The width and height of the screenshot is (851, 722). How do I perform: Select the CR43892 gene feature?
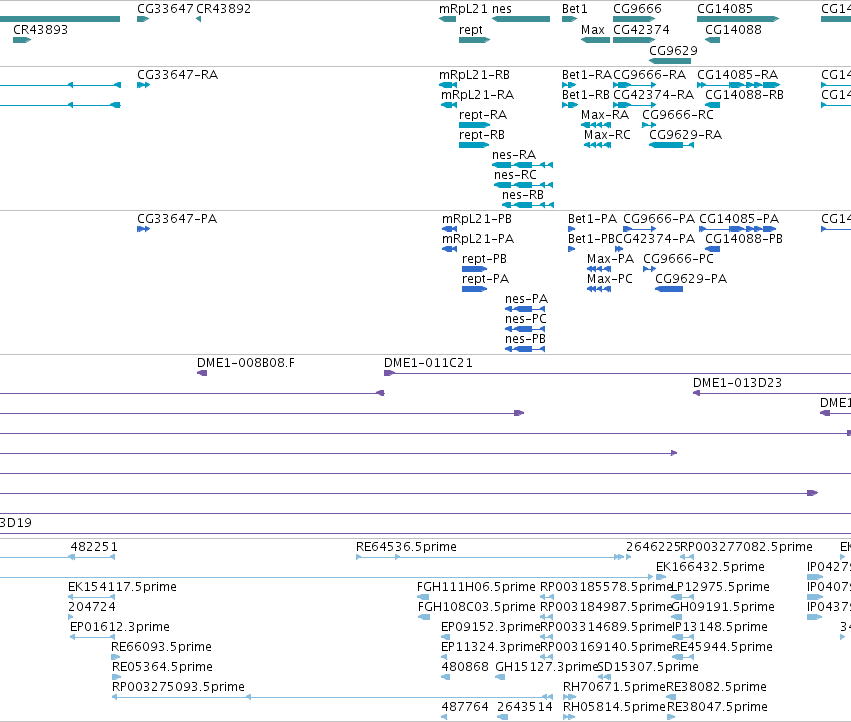click(199, 19)
